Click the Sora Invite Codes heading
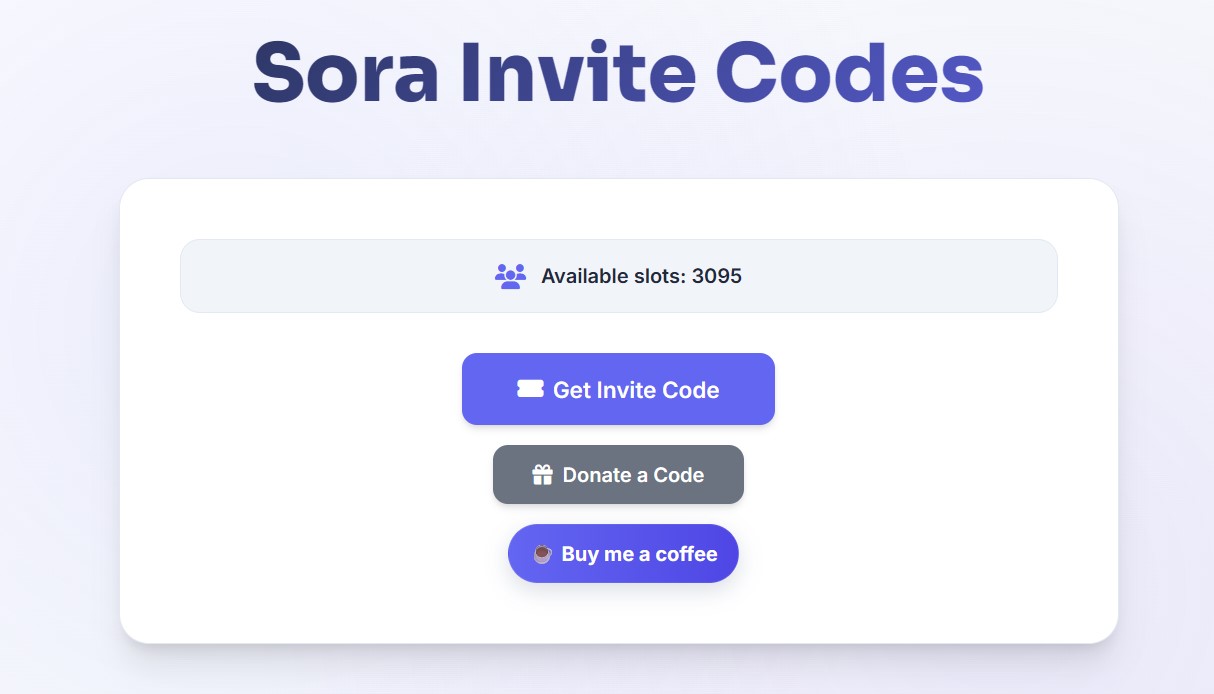 tap(618, 72)
